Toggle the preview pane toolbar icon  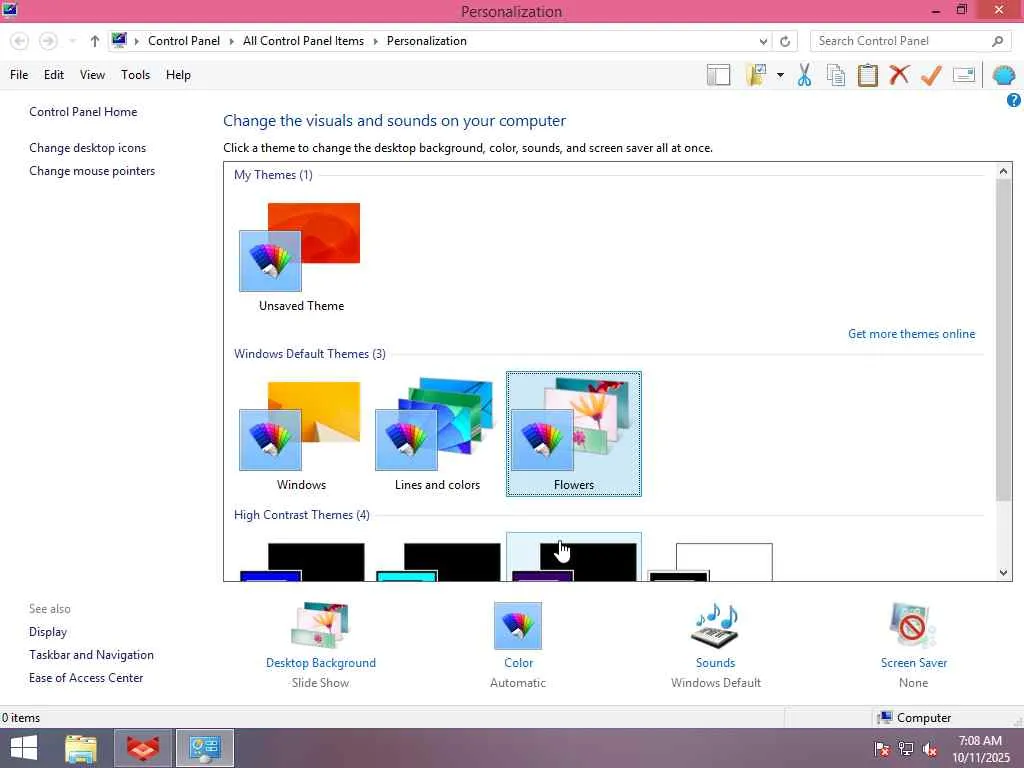pos(718,75)
